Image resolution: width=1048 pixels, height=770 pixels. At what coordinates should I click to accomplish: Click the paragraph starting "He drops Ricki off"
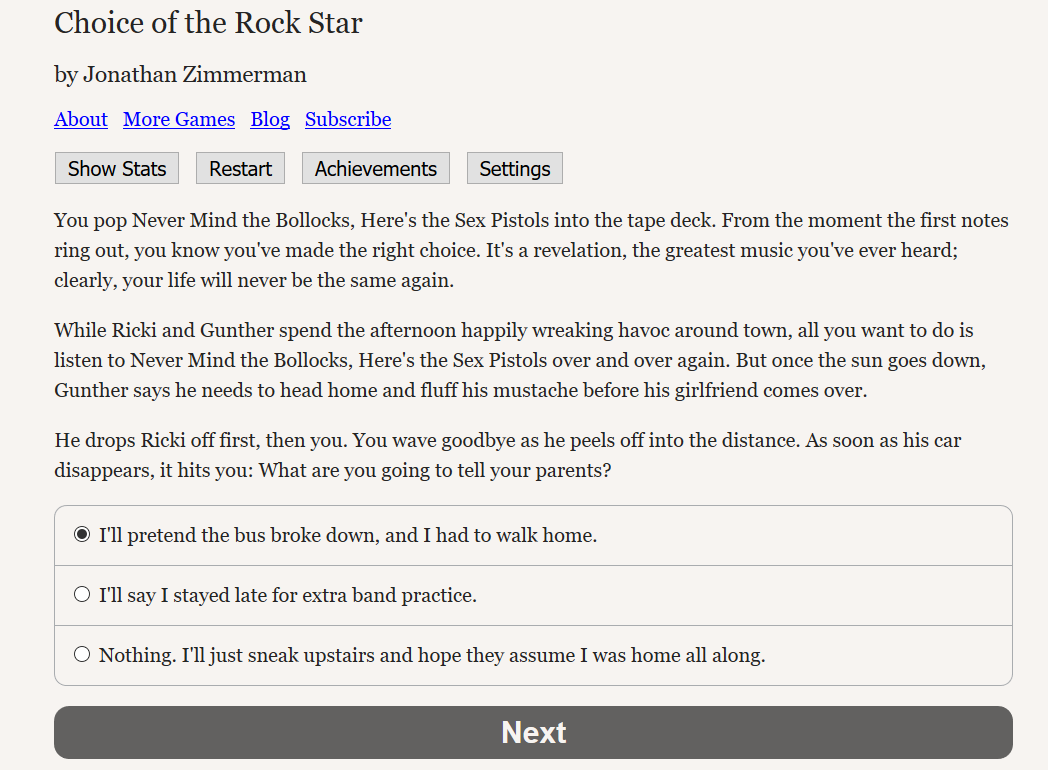point(508,455)
